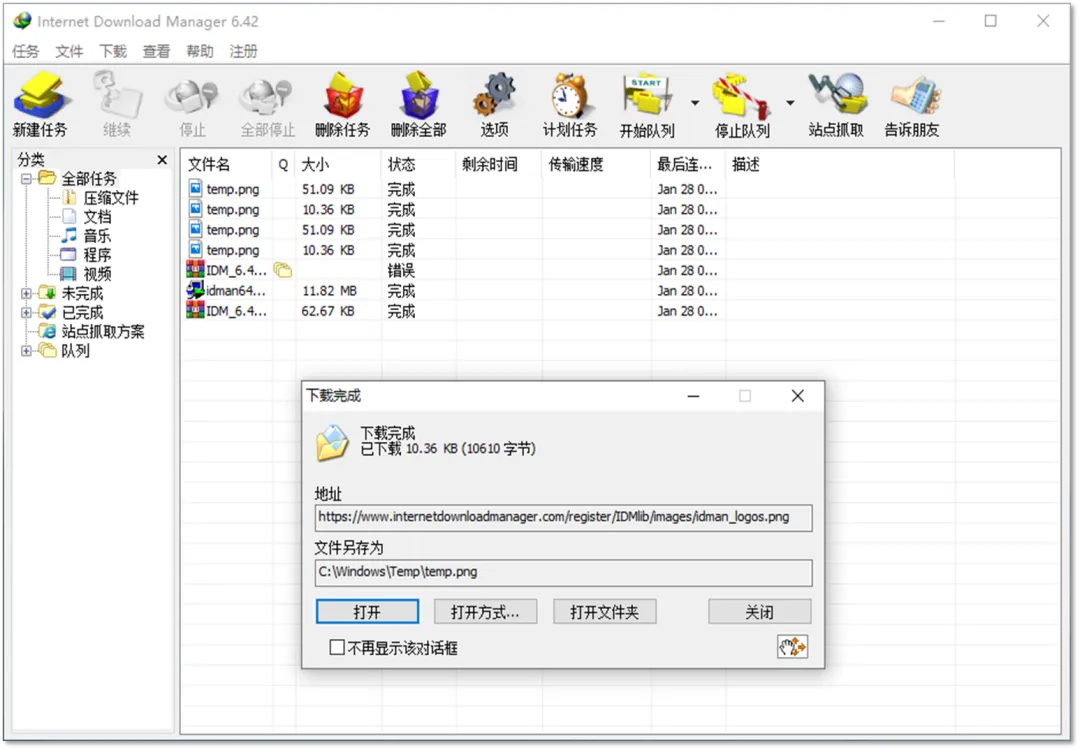Image resolution: width=1080 pixels, height=750 pixels.
Task: Click the 打开方式... button
Action: 486,612
